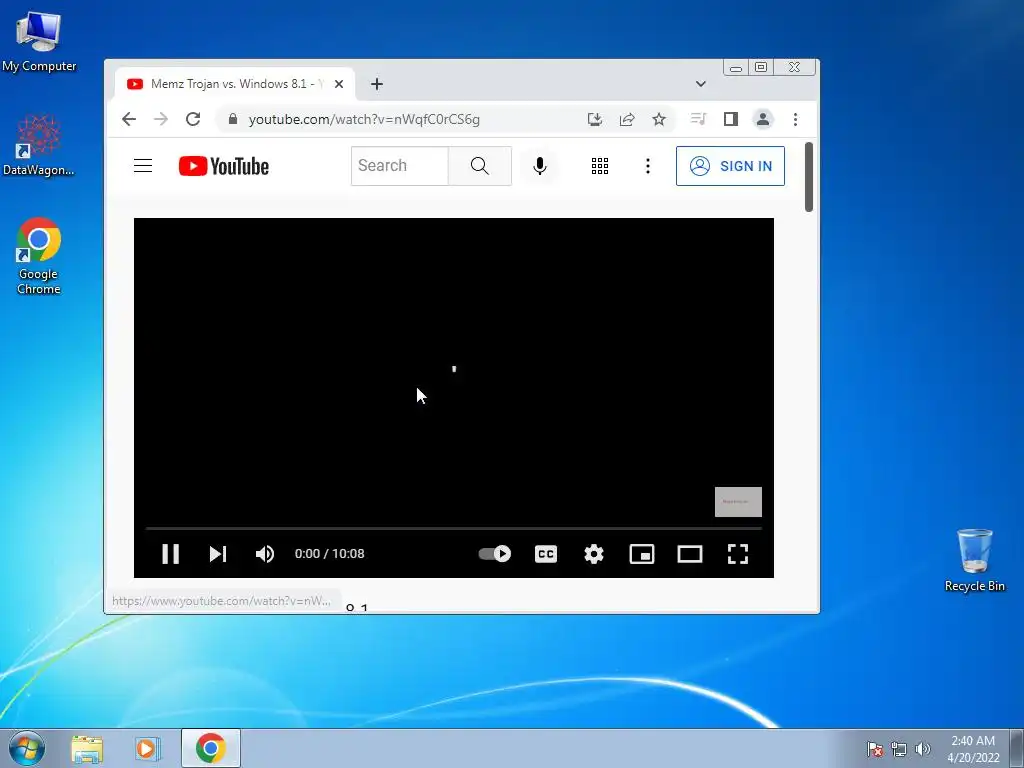Reload the current page
1024x768 pixels.
point(193,119)
